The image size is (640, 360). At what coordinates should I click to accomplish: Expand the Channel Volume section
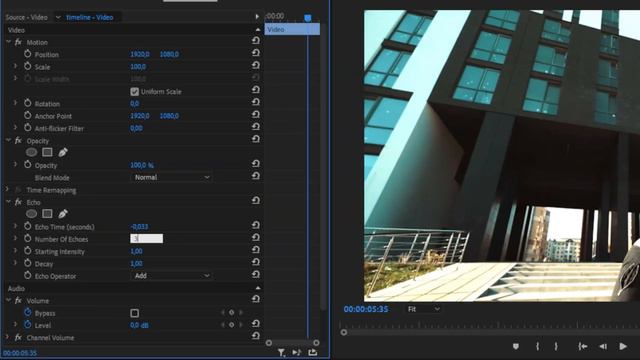7,337
